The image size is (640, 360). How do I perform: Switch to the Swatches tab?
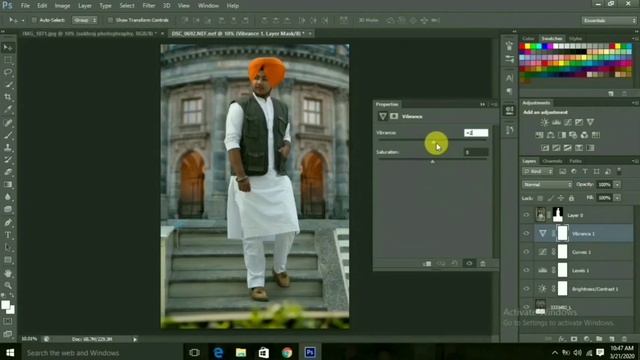point(552,38)
